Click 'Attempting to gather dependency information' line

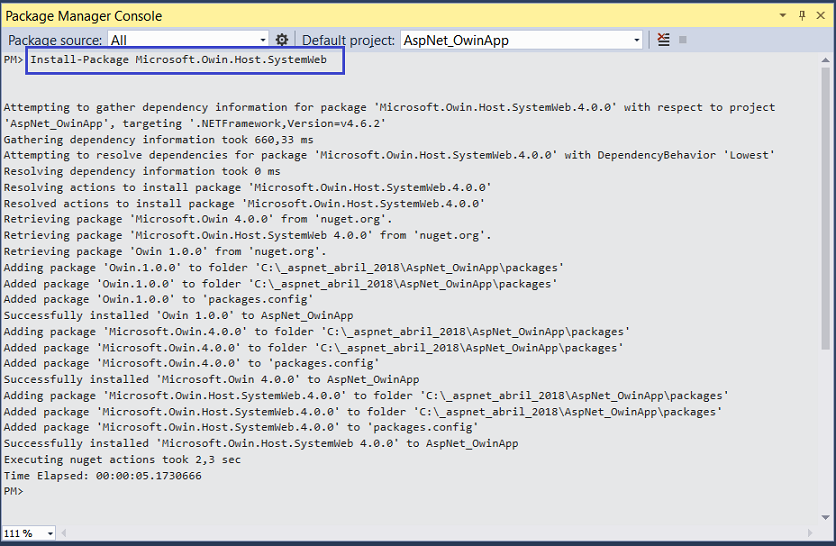(389, 107)
